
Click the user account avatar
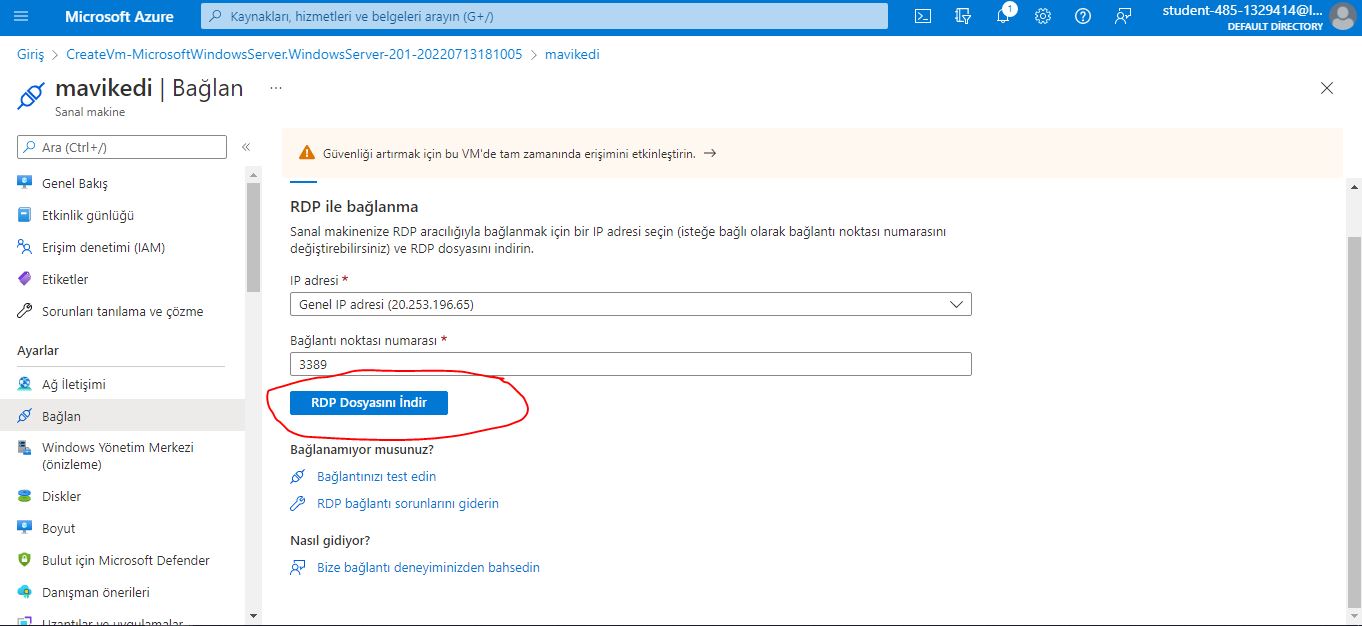point(1343,16)
